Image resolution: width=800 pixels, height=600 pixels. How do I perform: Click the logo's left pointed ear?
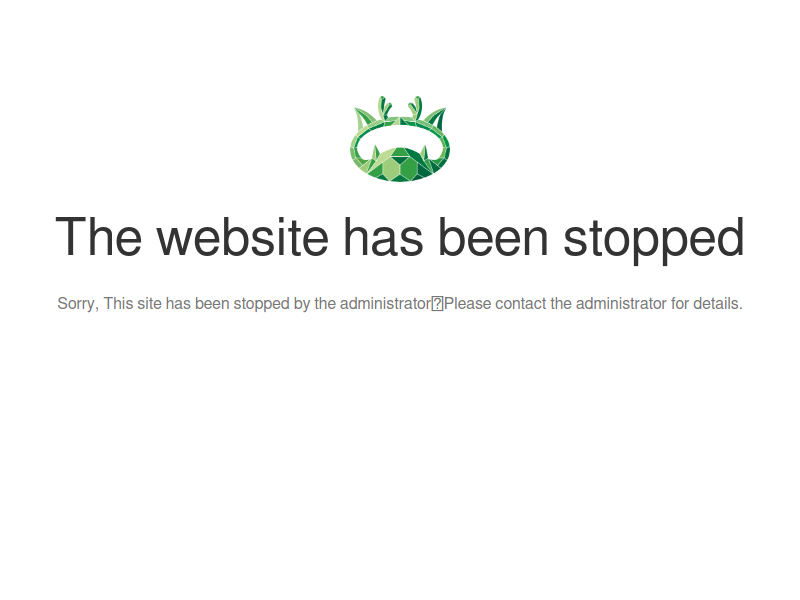pos(365,120)
